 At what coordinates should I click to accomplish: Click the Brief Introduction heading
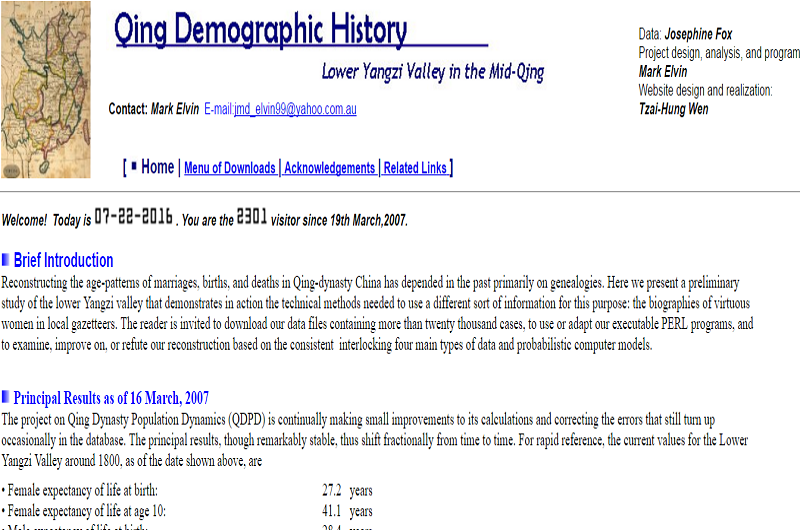tap(63, 260)
